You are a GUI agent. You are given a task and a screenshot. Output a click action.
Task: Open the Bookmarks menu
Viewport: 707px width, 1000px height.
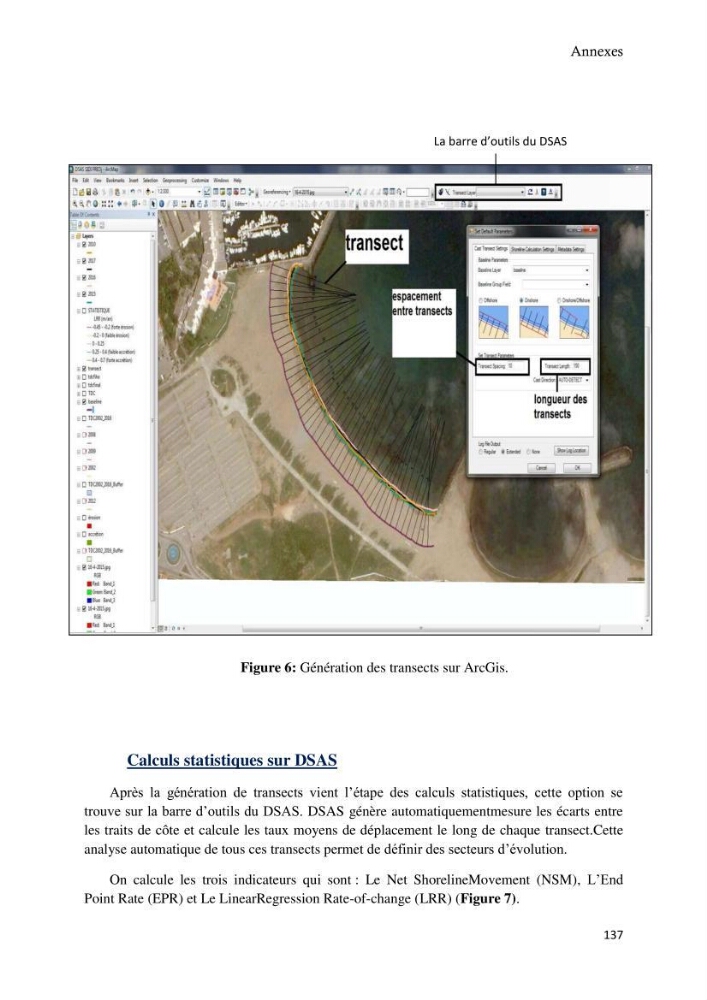click(115, 180)
